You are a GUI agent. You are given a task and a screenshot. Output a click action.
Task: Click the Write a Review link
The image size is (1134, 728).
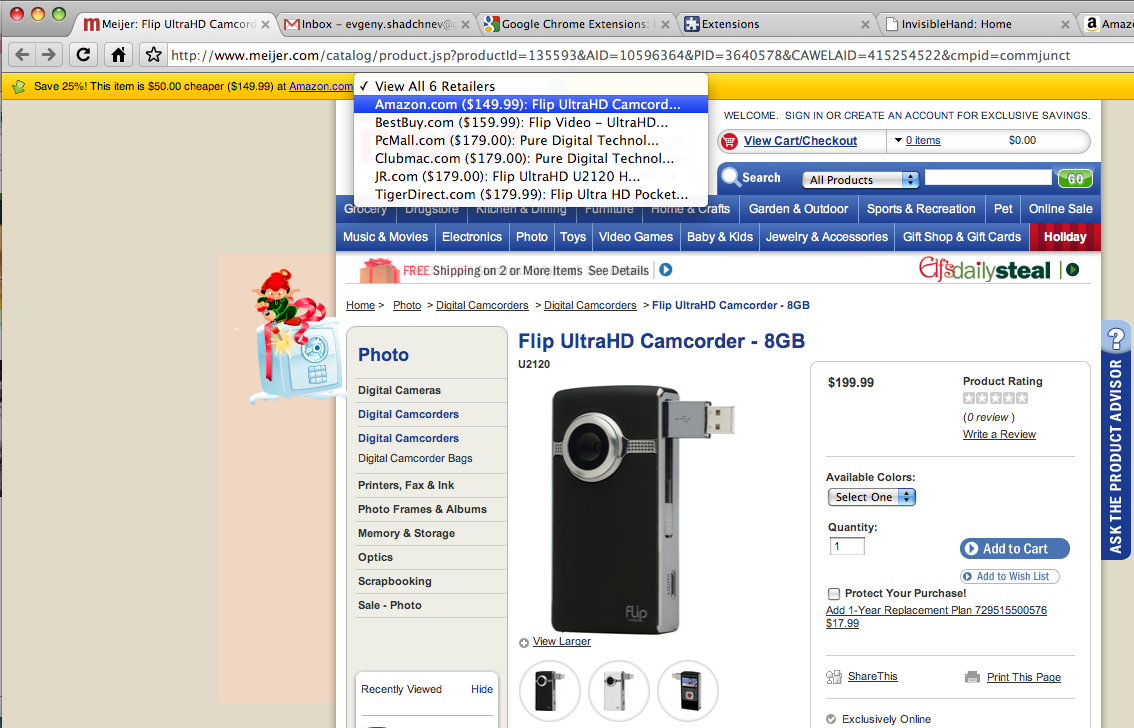999,434
